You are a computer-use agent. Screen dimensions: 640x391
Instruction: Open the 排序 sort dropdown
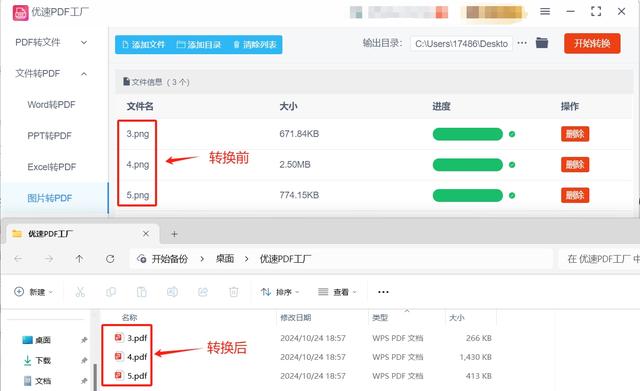pos(280,292)
